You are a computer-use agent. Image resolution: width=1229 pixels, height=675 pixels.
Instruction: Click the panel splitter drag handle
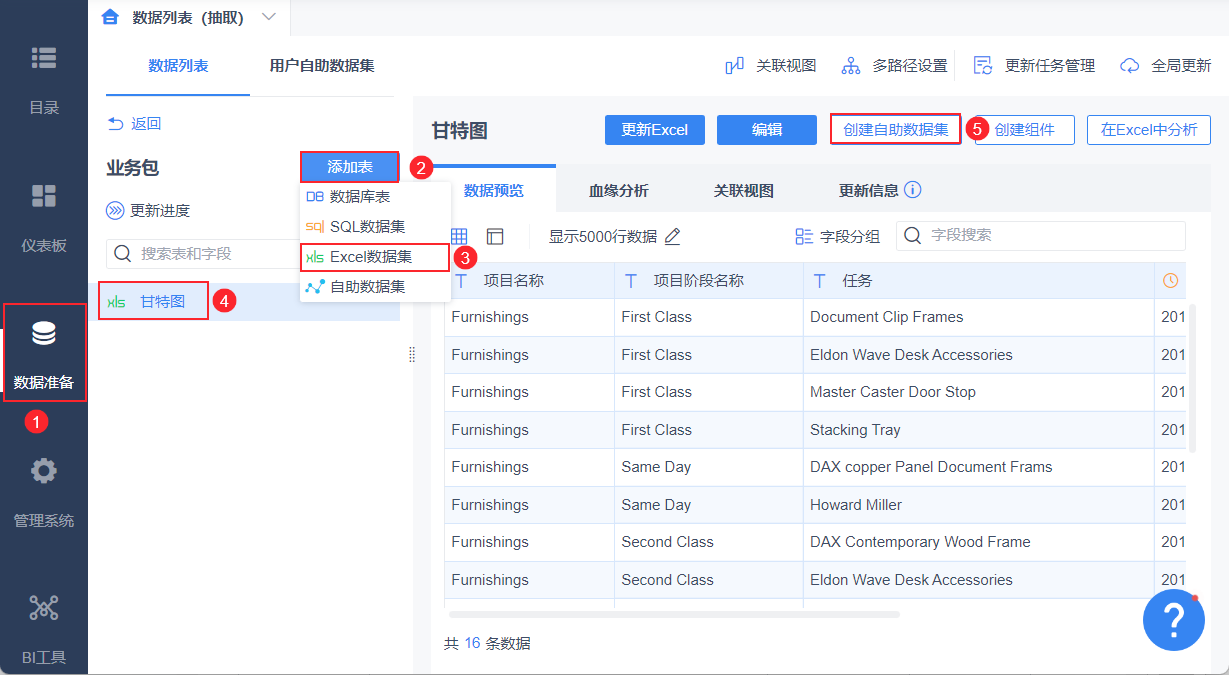click(412, 354)
